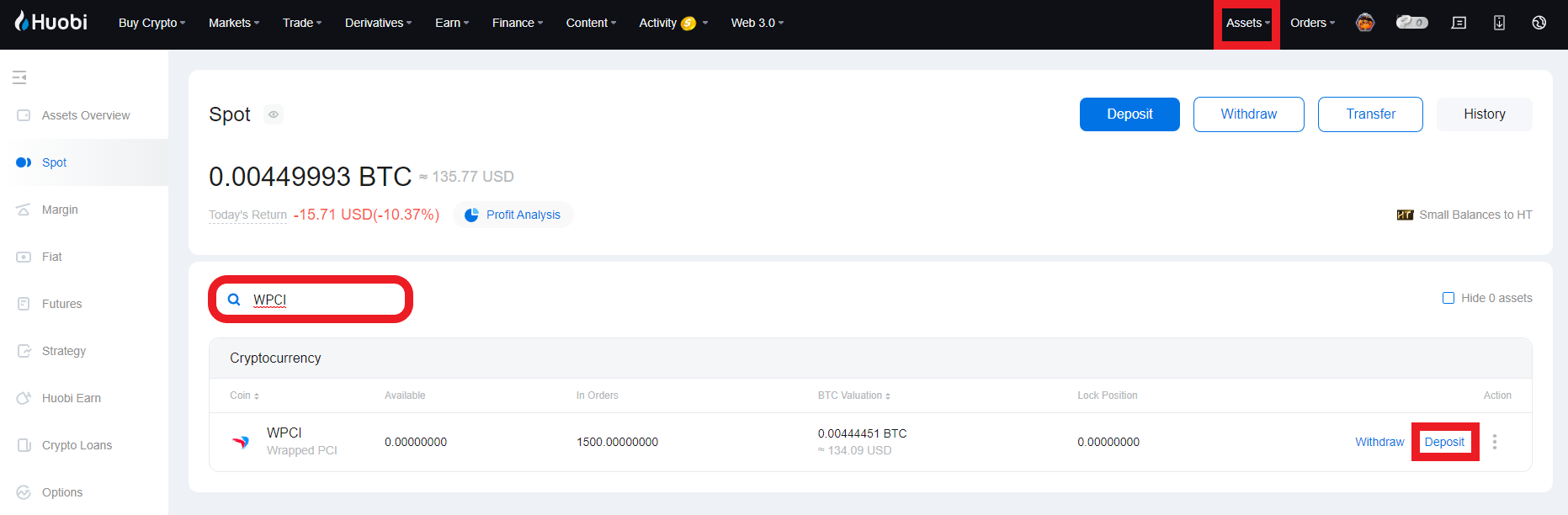The image size is (1568, 515).
Task: Open the app download phone icon
Action: [1499, 23]
